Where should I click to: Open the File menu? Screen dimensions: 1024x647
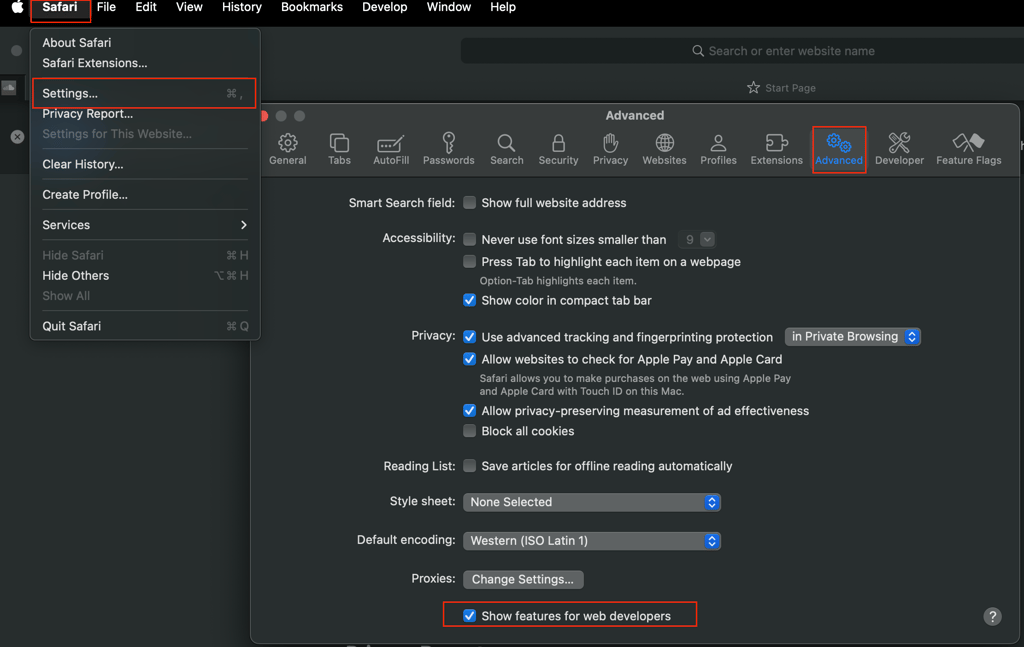click(106, 7)
